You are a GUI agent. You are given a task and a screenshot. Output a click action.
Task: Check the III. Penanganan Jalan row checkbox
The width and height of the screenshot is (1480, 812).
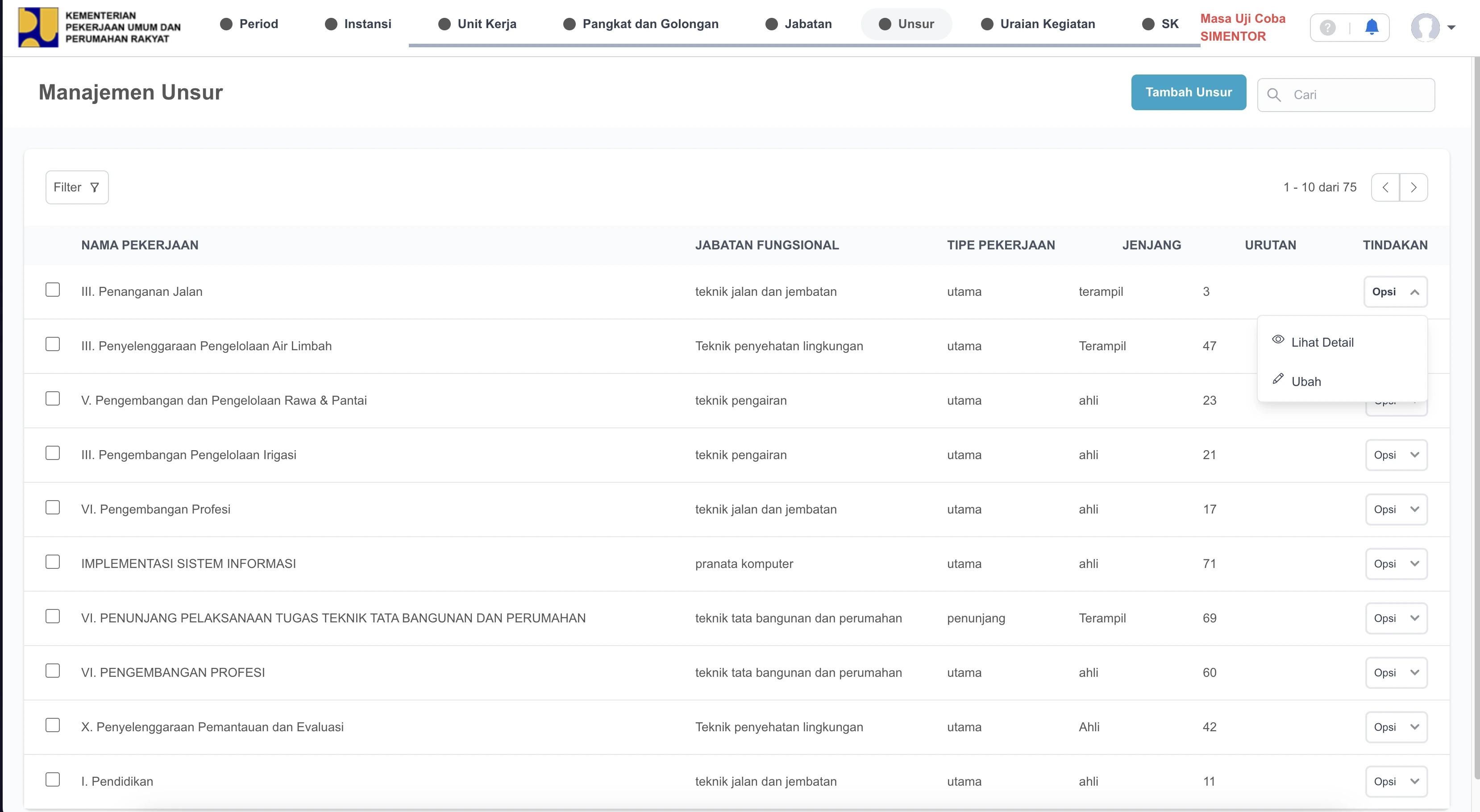52,290
